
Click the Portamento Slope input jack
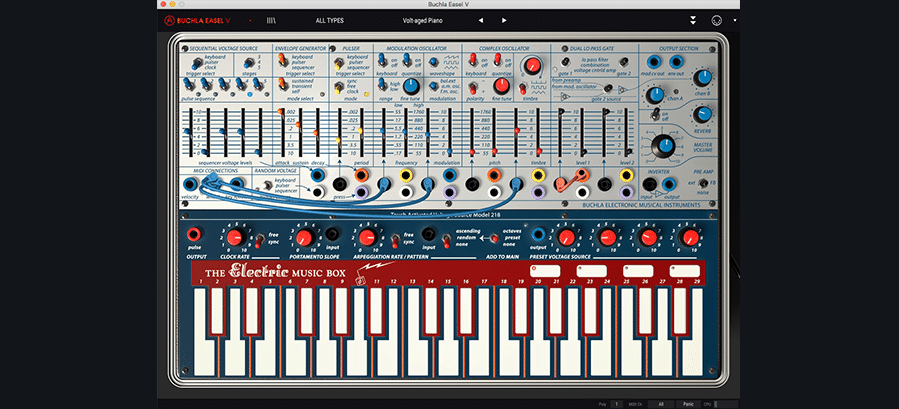pyautogui.click(x=332, y=234)
